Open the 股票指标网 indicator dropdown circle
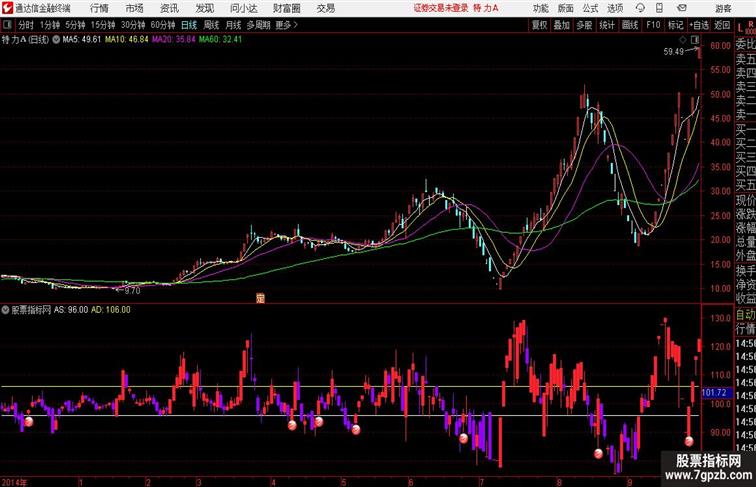This screenshot has height=487, width=756. [5, 310]
